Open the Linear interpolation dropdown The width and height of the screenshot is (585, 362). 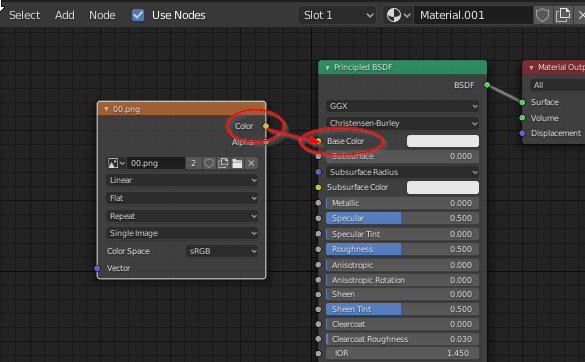(182, 180)
